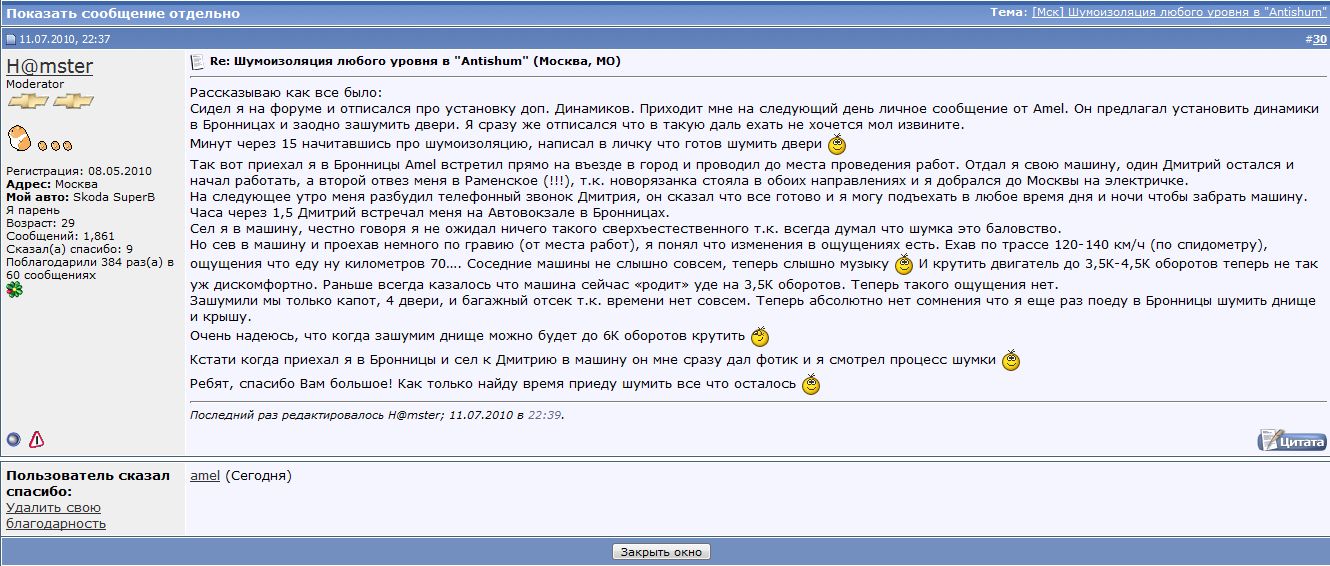
Task: Click the 'Адрес: Москва' text
Action: click(52, 185)
